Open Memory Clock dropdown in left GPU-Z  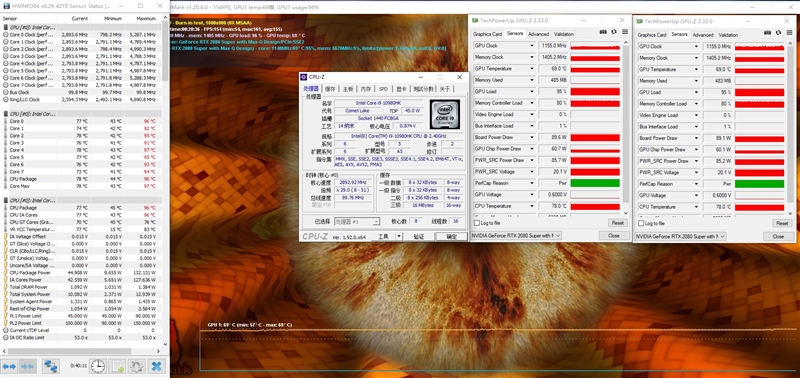[x=532, y=57]
